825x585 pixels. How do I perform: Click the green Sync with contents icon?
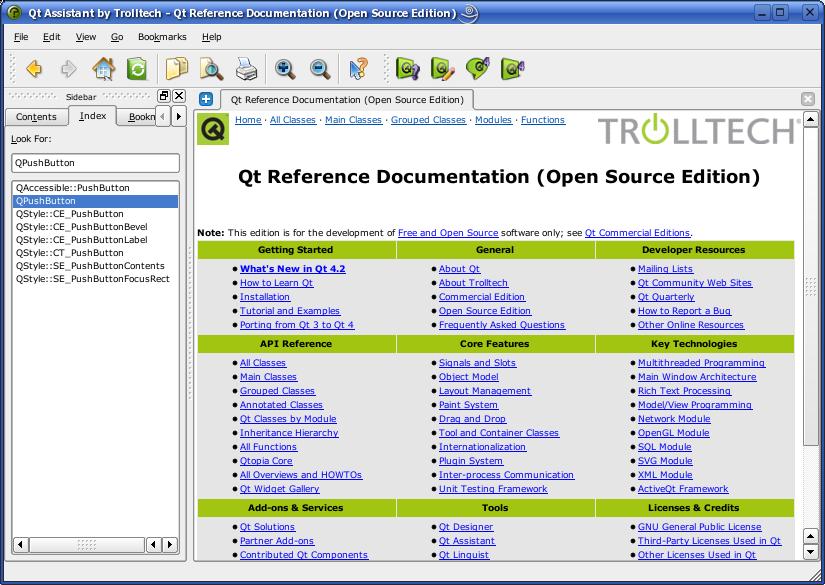click(137, 69)
